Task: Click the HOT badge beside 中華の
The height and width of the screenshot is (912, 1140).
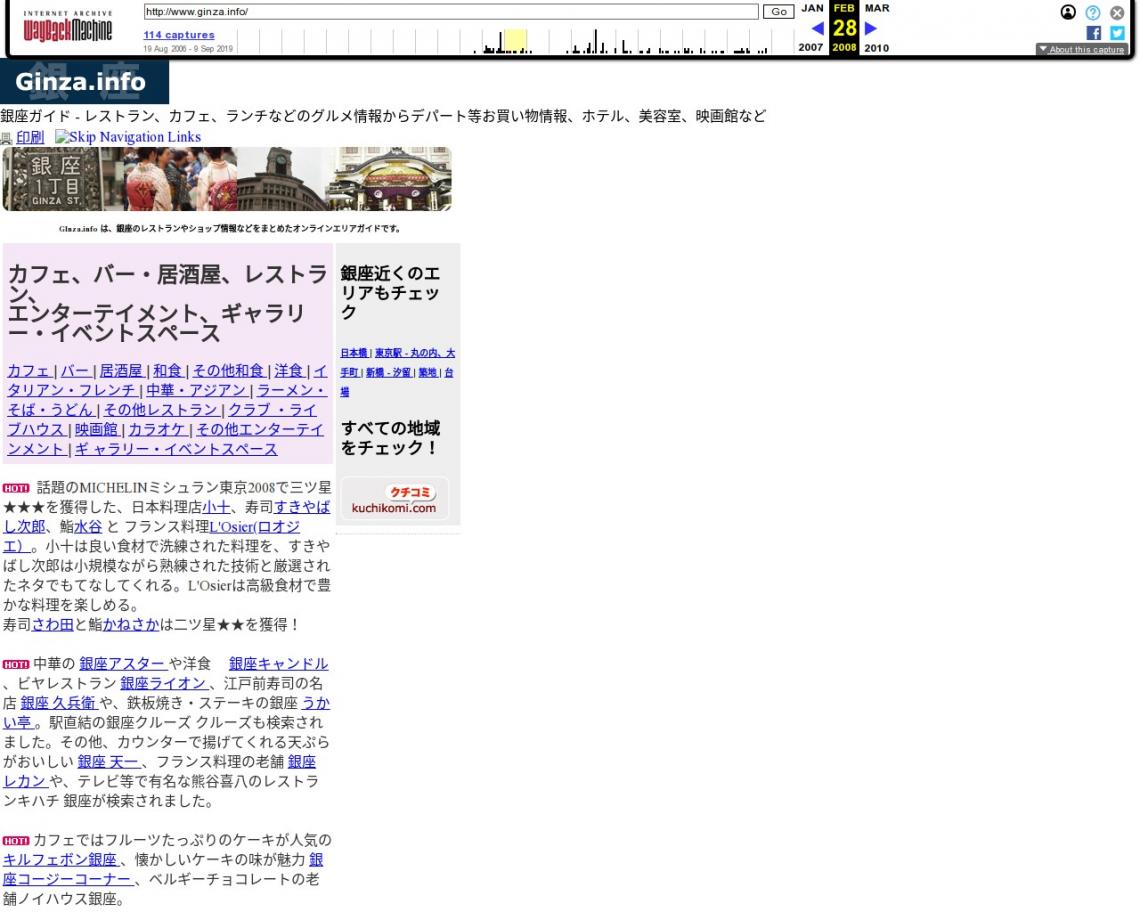Action: coord(16,664)
